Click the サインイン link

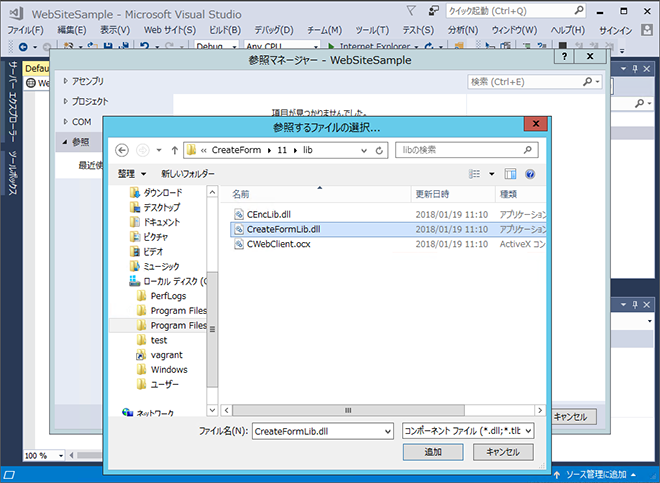coord(616,30)
